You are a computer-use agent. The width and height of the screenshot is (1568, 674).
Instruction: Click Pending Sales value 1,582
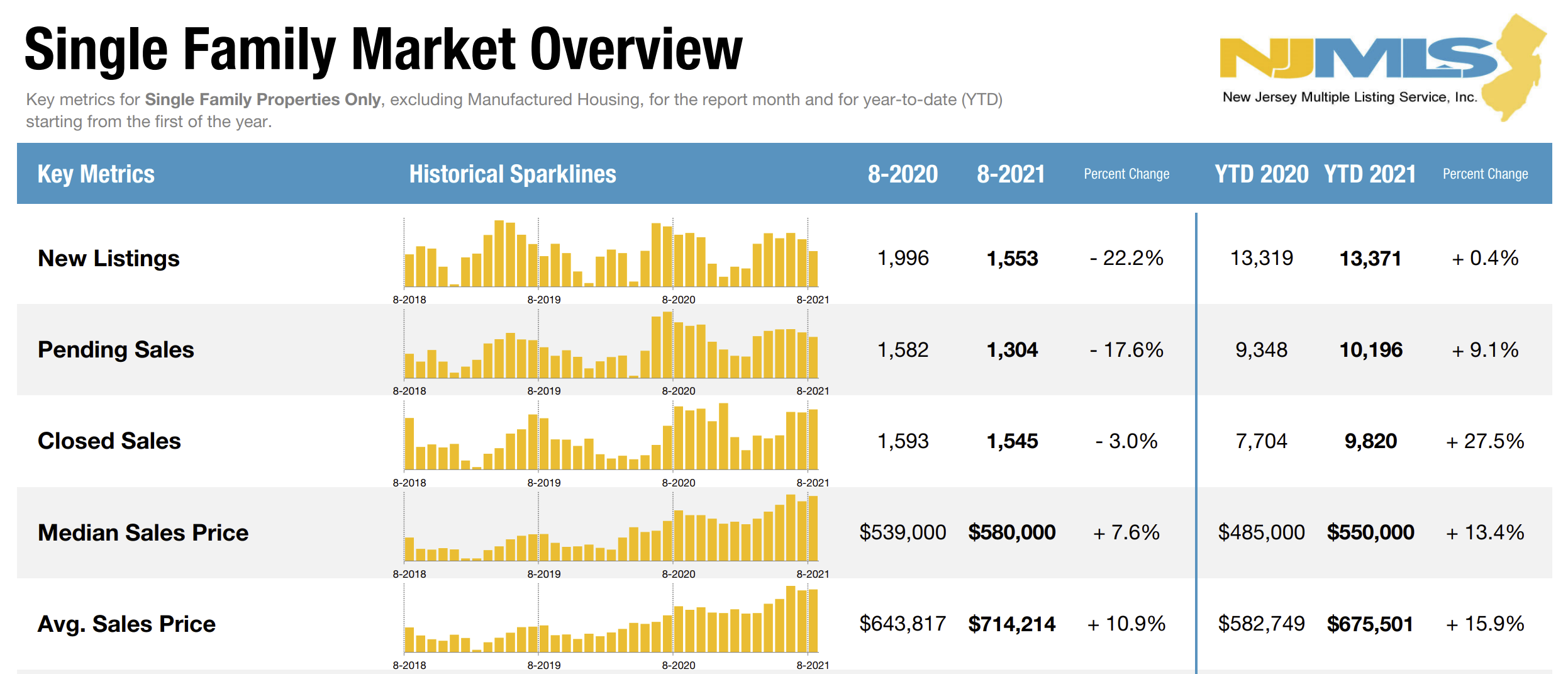point(903,349)
